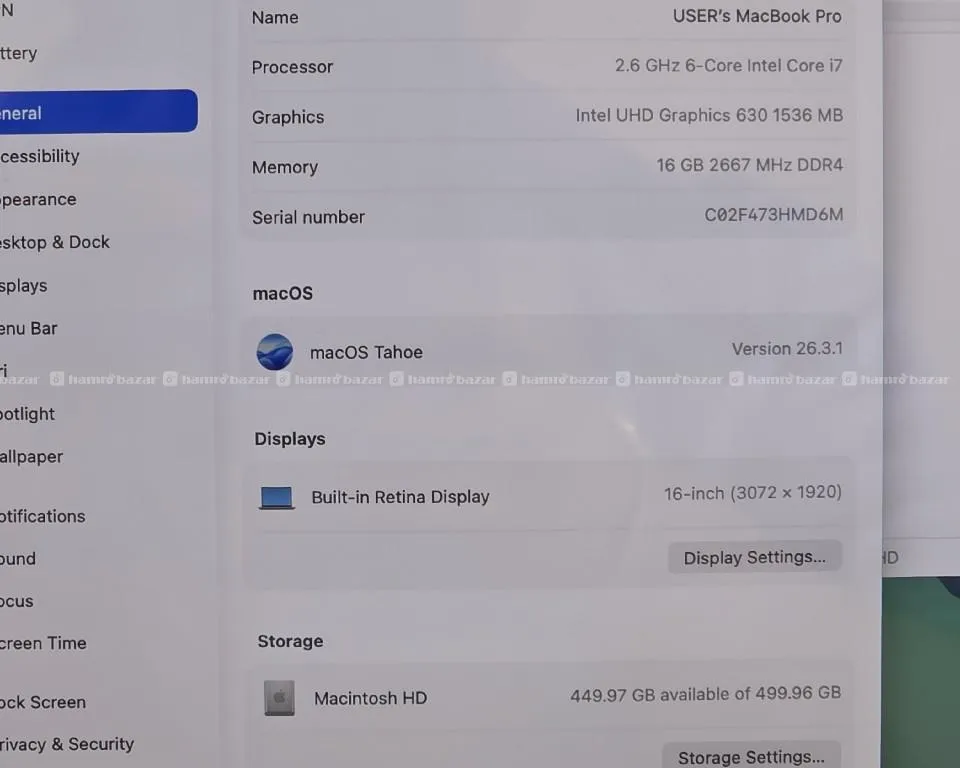Click the Graphics label

point(288,117)
